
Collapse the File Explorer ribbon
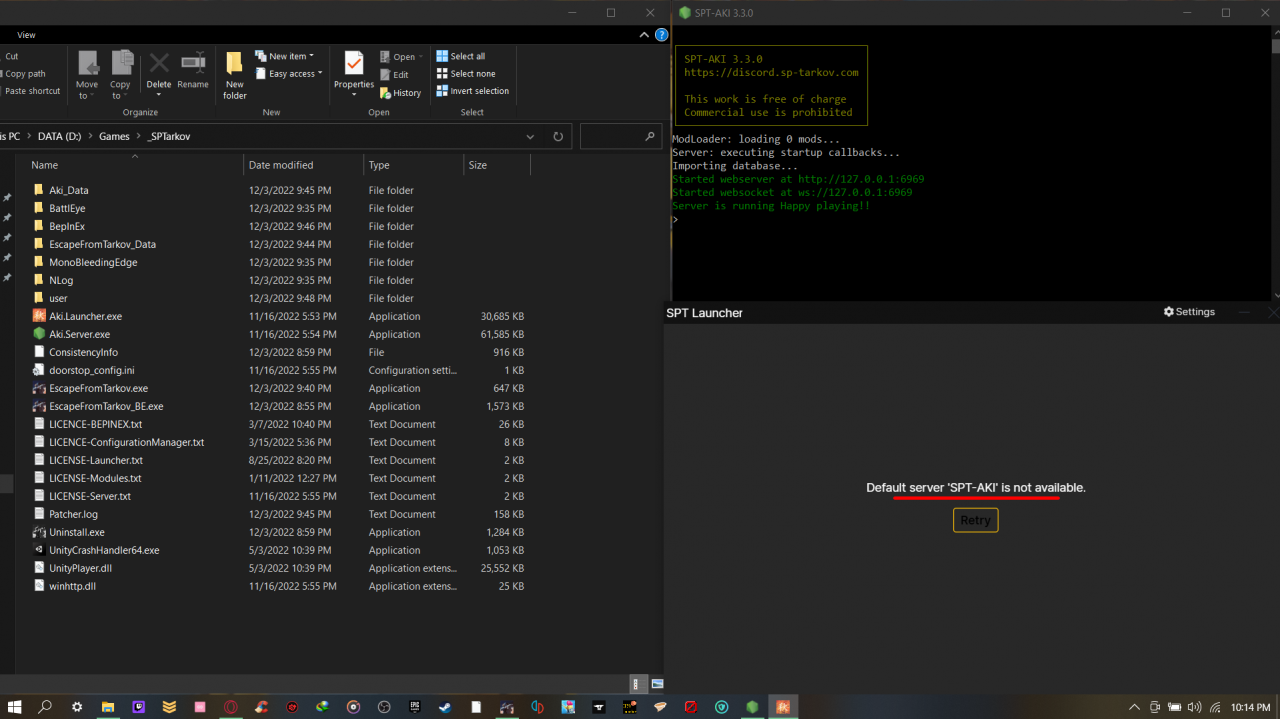coord(644,35)
